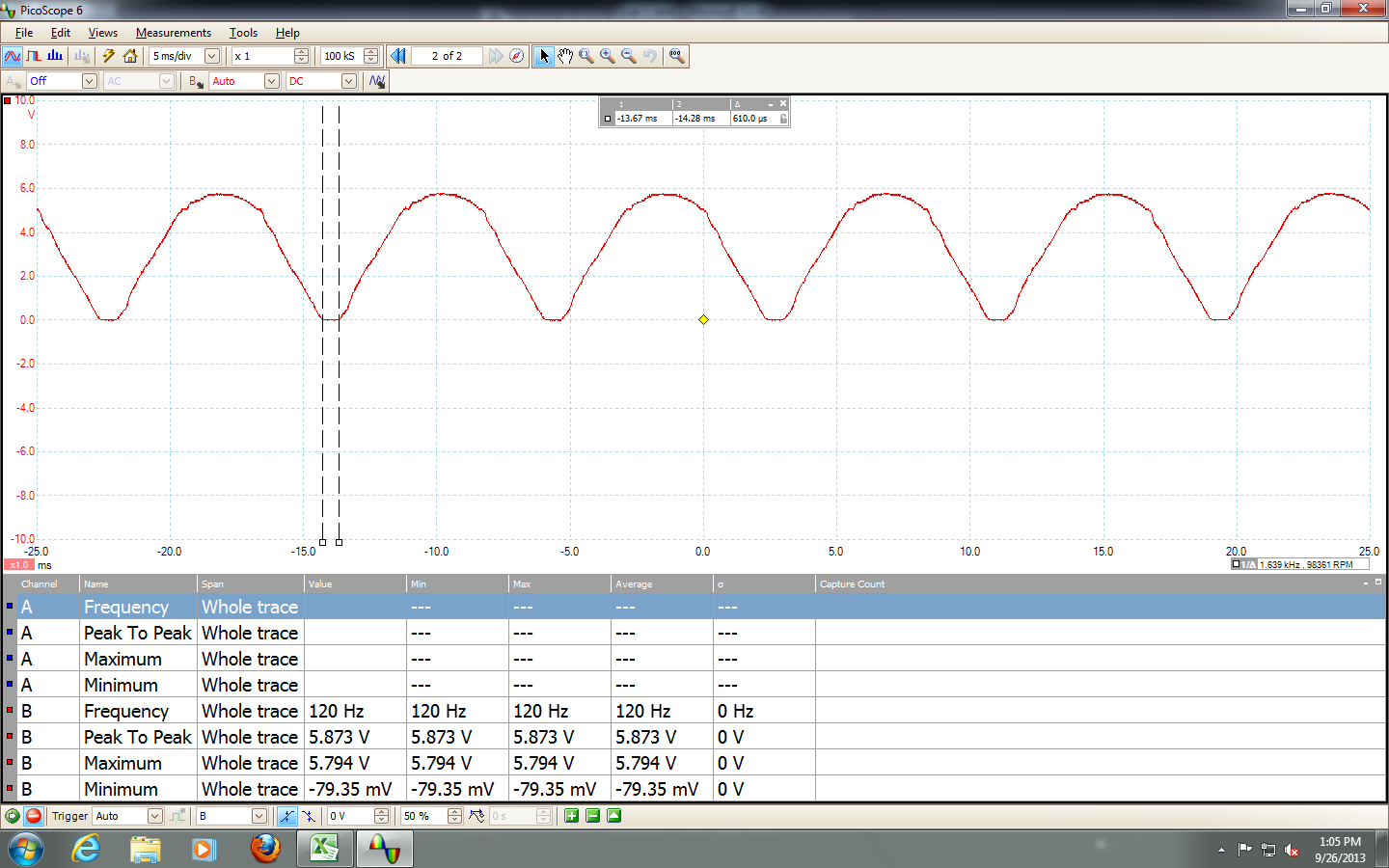Open Channel B DC coupling dropdown

(x=349, y=81)
